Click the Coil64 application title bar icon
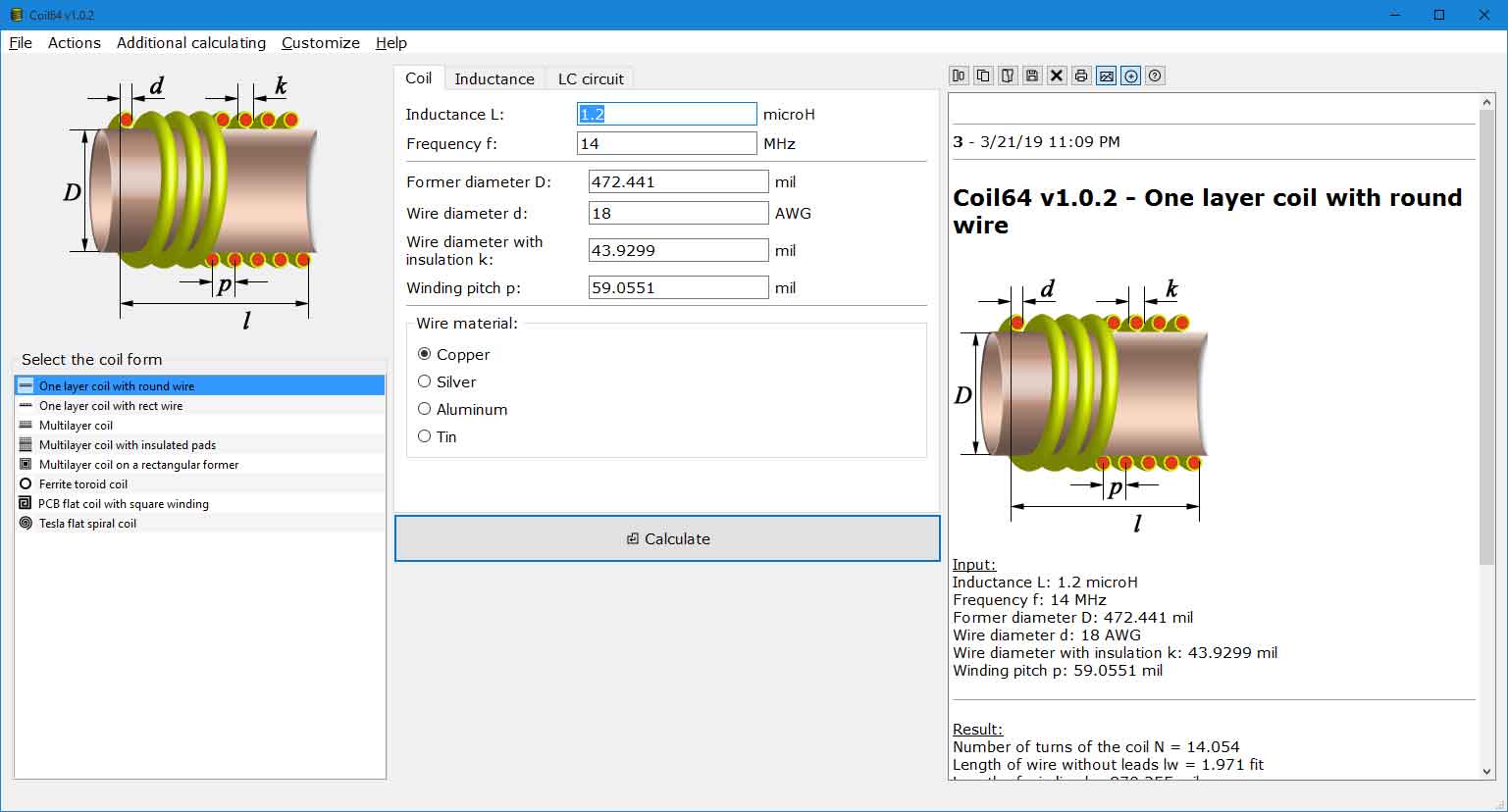This screenshot has width=1508, height=812. pyautogui.click(x=16, y=15)
